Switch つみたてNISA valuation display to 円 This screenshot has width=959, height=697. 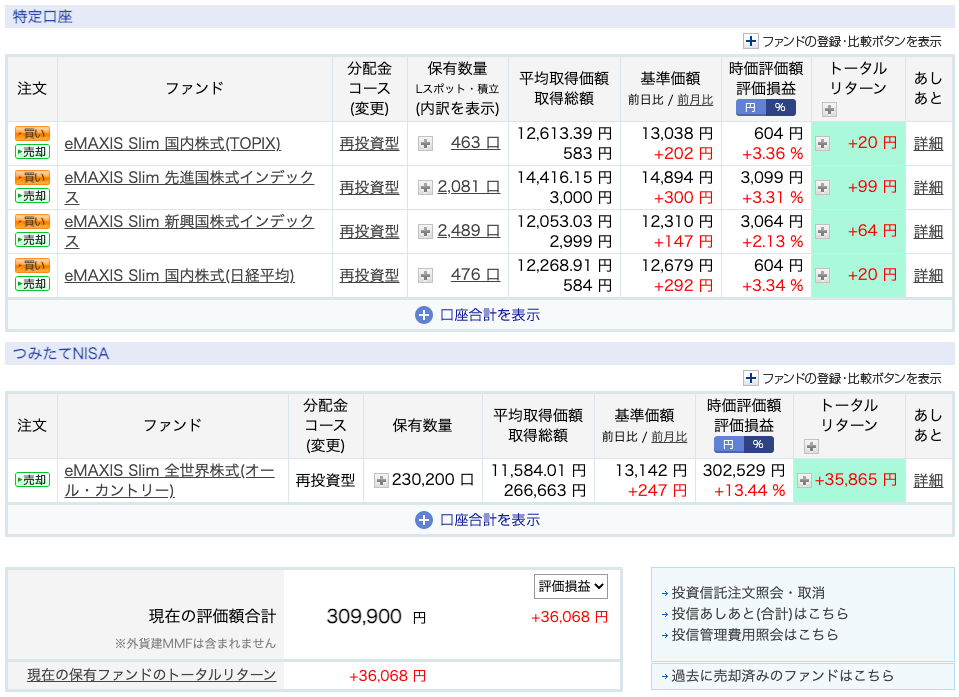click(x=728, y=444)
